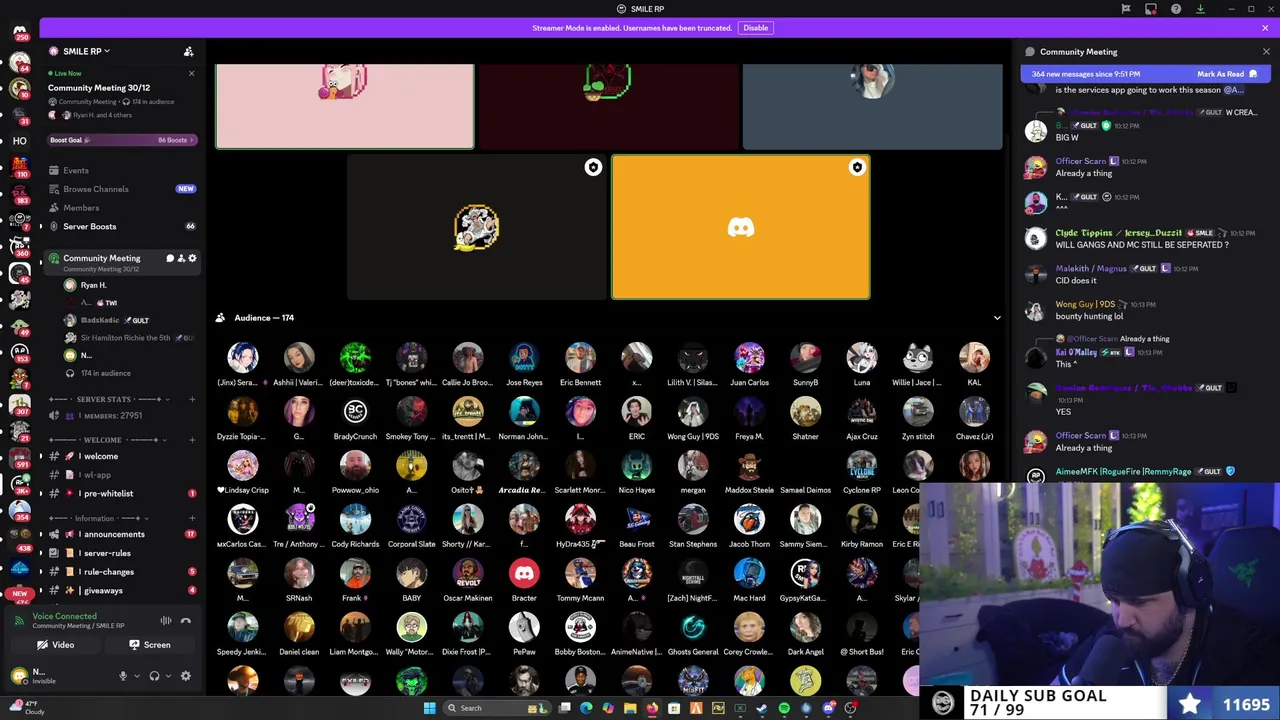Collapse the SERVER STATS category
Image resolution: width=1280 pixels, height=720 pixels.
click(x=110, y=399)
